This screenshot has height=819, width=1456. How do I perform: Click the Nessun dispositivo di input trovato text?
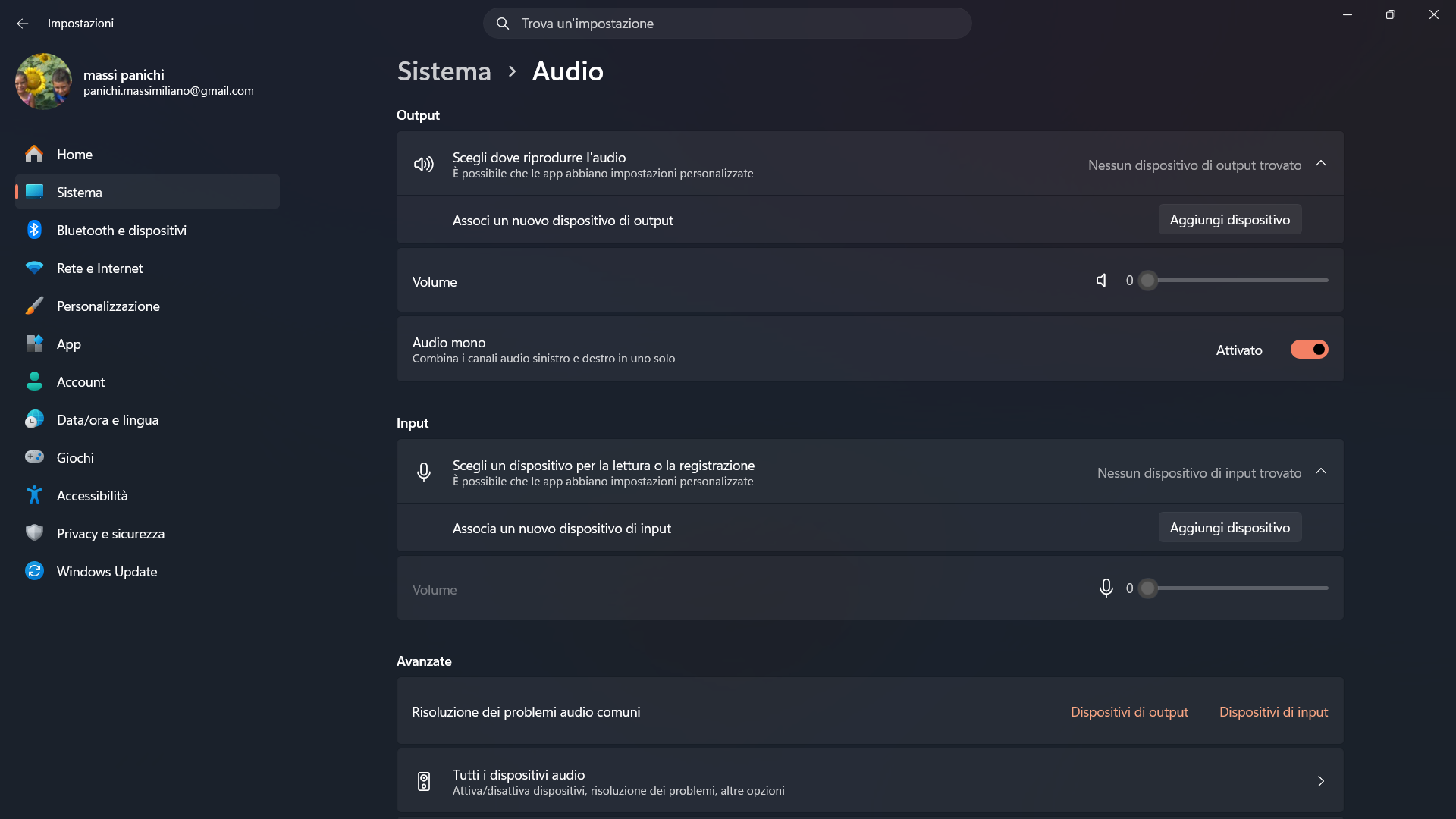pyautogui.click(x=1199, y=473)
